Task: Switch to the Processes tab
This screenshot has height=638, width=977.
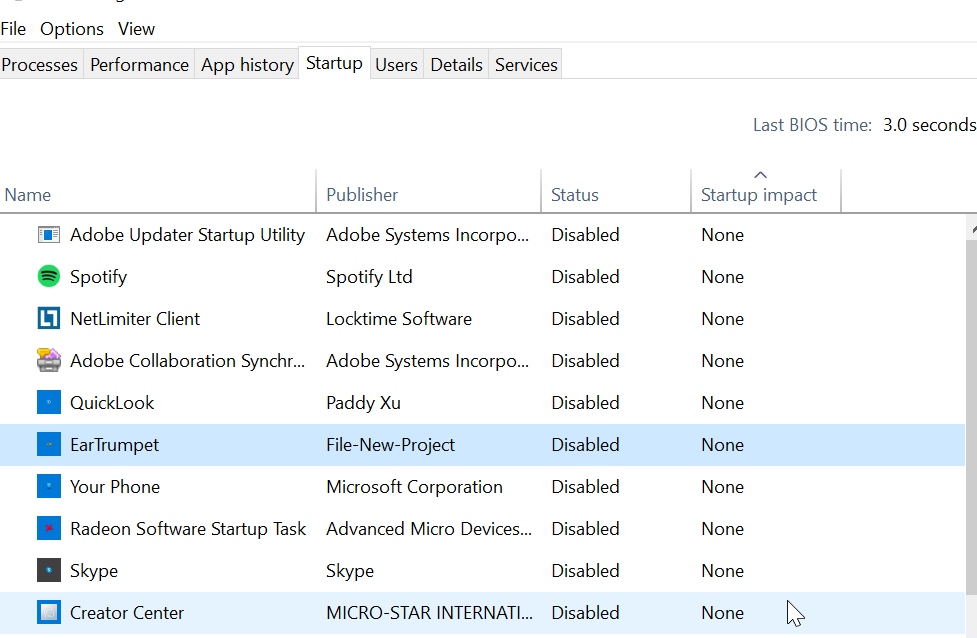Action: click(x=39, y=65)
